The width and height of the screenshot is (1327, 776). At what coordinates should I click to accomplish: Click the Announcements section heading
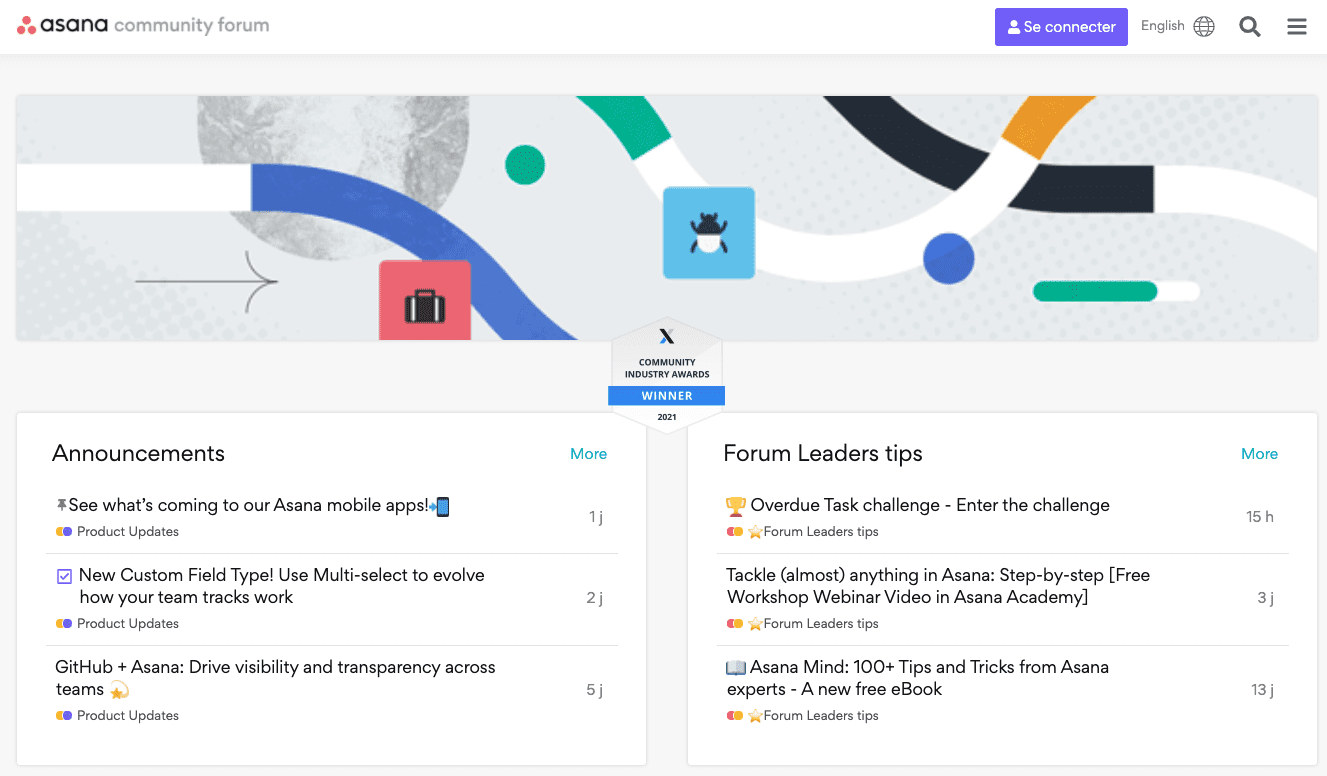(139, 454)
